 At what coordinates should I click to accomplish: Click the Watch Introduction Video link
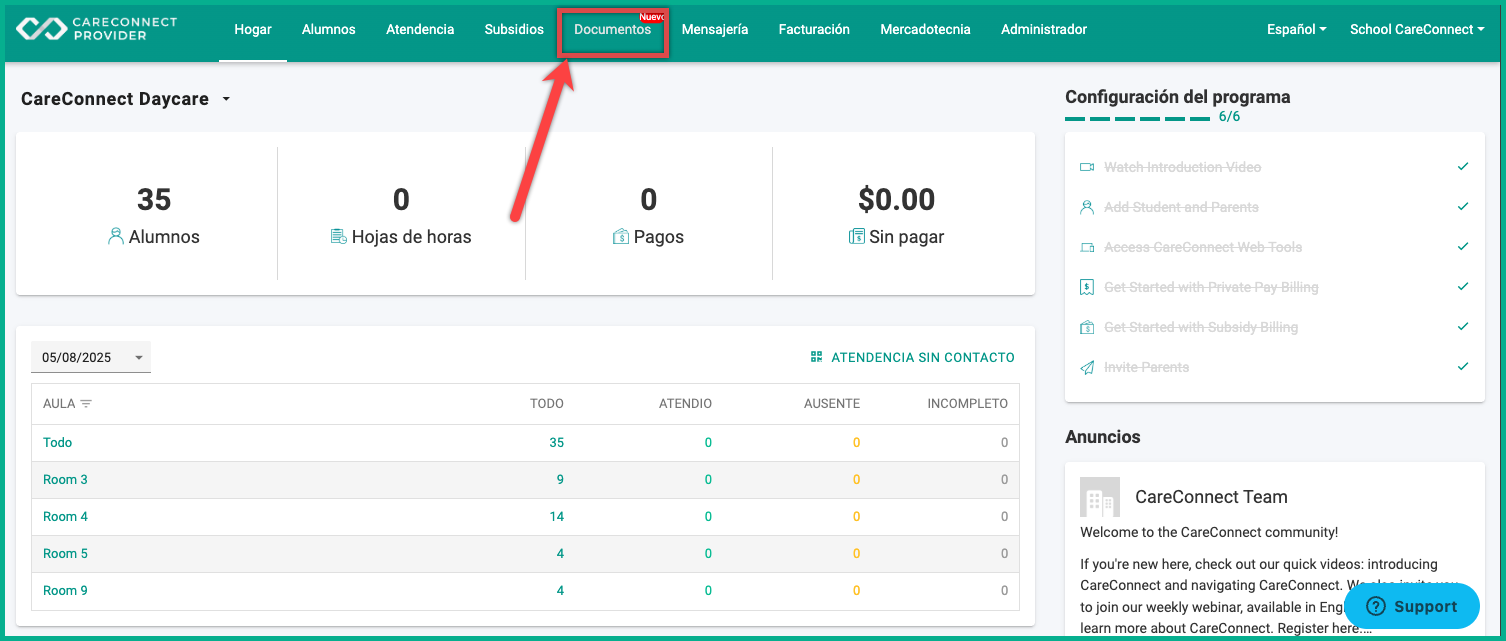[1183, 167]
